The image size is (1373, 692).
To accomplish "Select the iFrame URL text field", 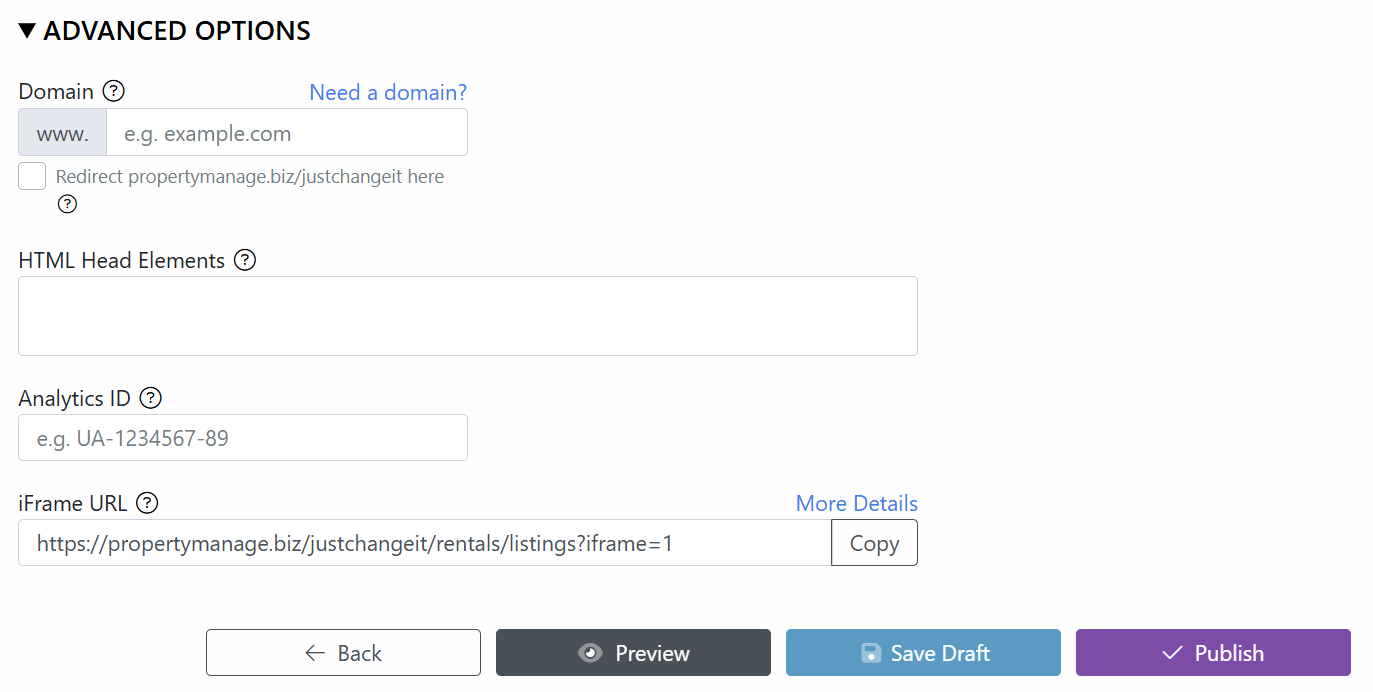I will 425,543.
